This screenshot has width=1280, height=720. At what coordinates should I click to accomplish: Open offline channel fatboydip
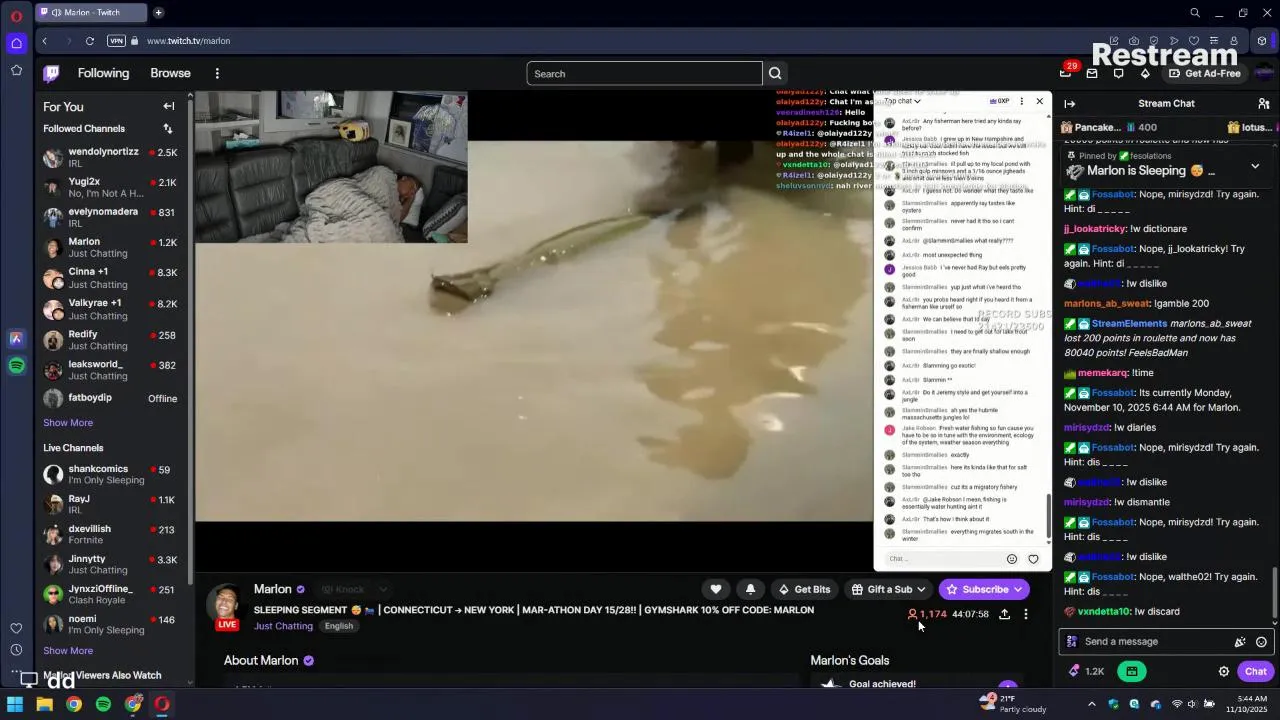click(110, 399)
